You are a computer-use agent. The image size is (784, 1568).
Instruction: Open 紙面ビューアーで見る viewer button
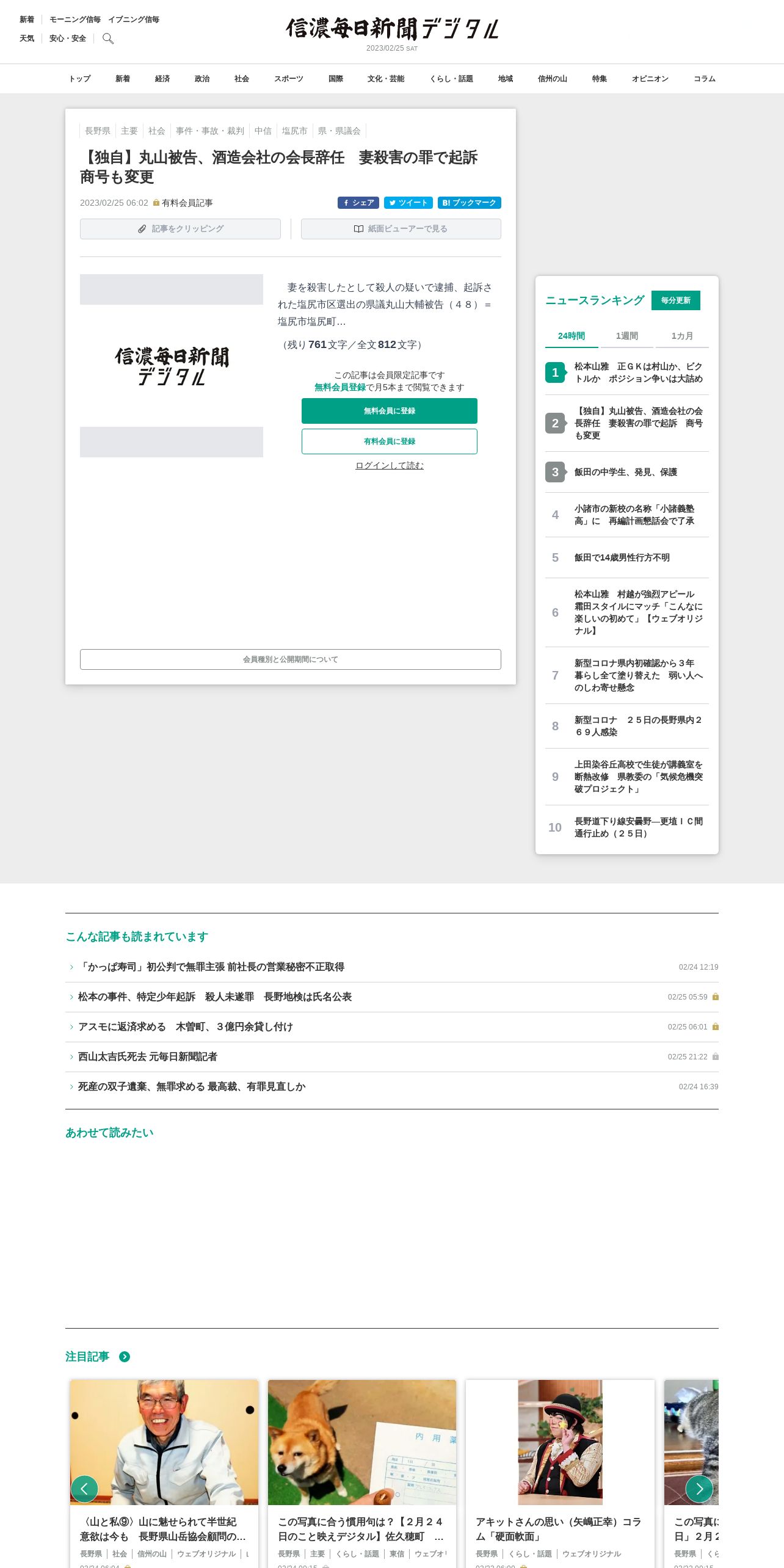(x=401, y=229)
